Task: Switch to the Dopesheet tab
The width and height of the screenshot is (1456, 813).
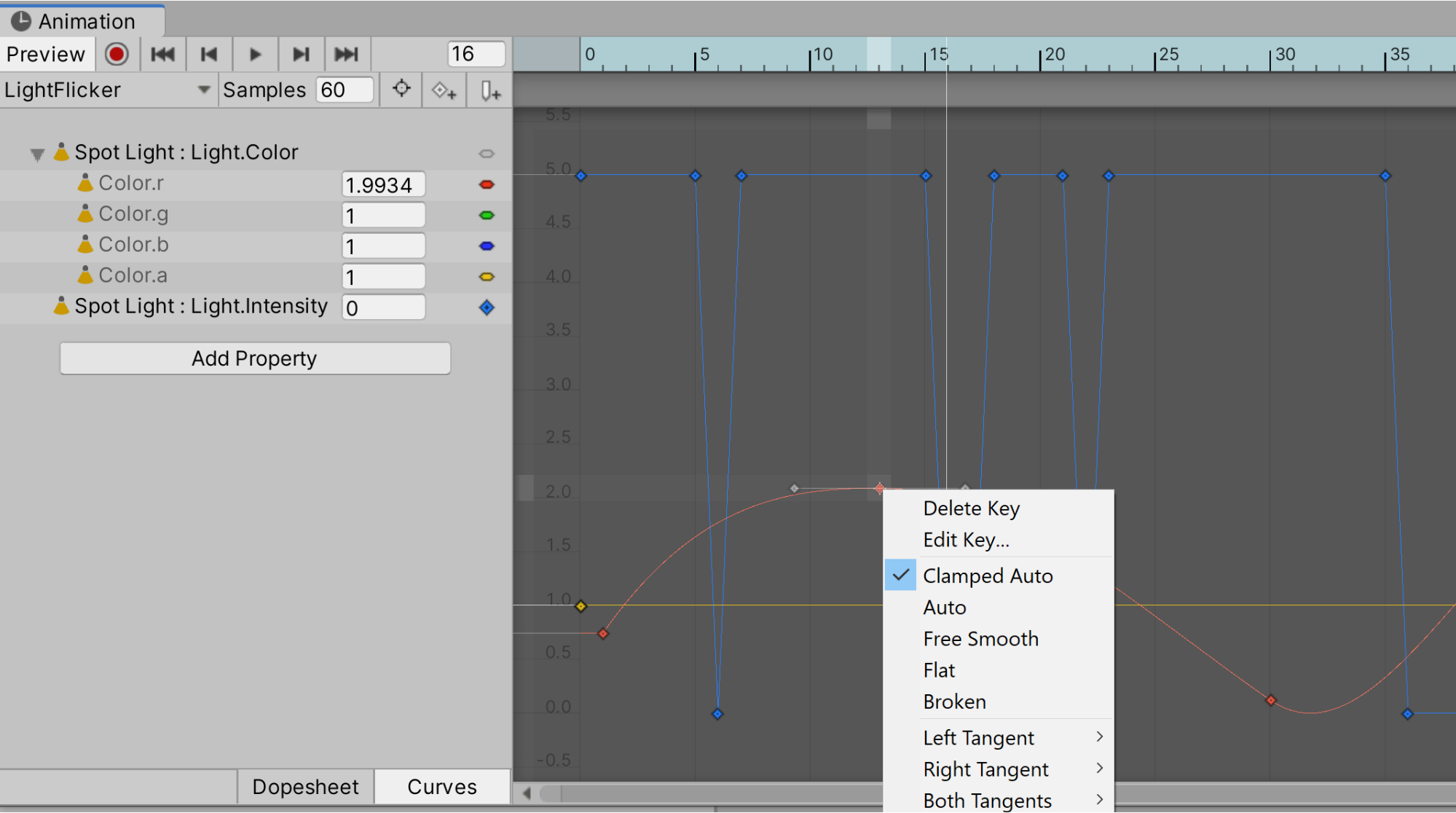Action: tap(305, 787)
